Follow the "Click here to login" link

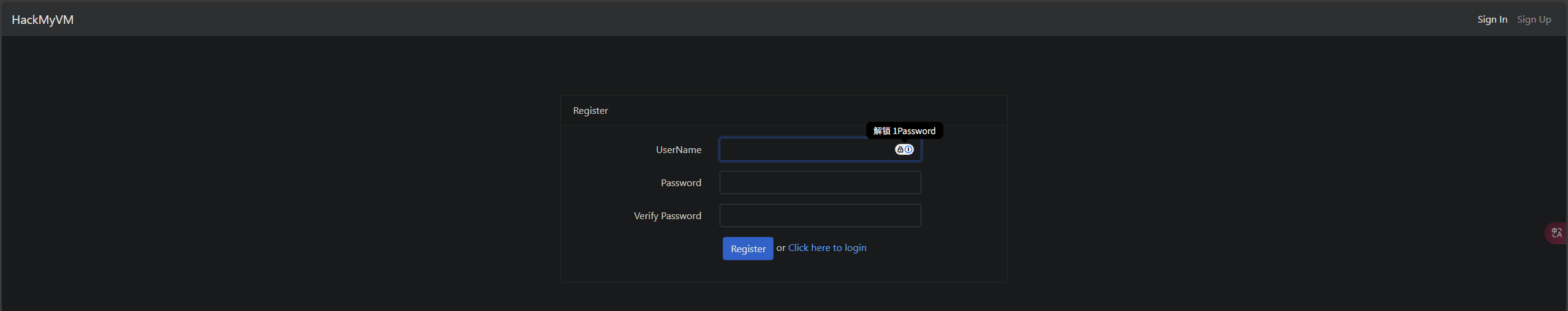[x=827, y=248]
